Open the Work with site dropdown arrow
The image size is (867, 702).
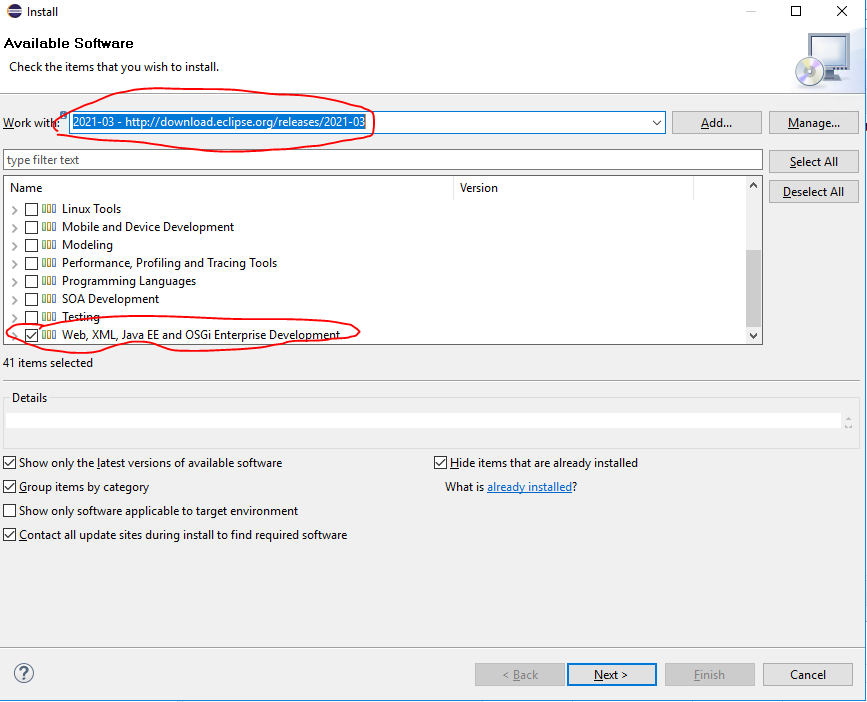tap(656, 123)
